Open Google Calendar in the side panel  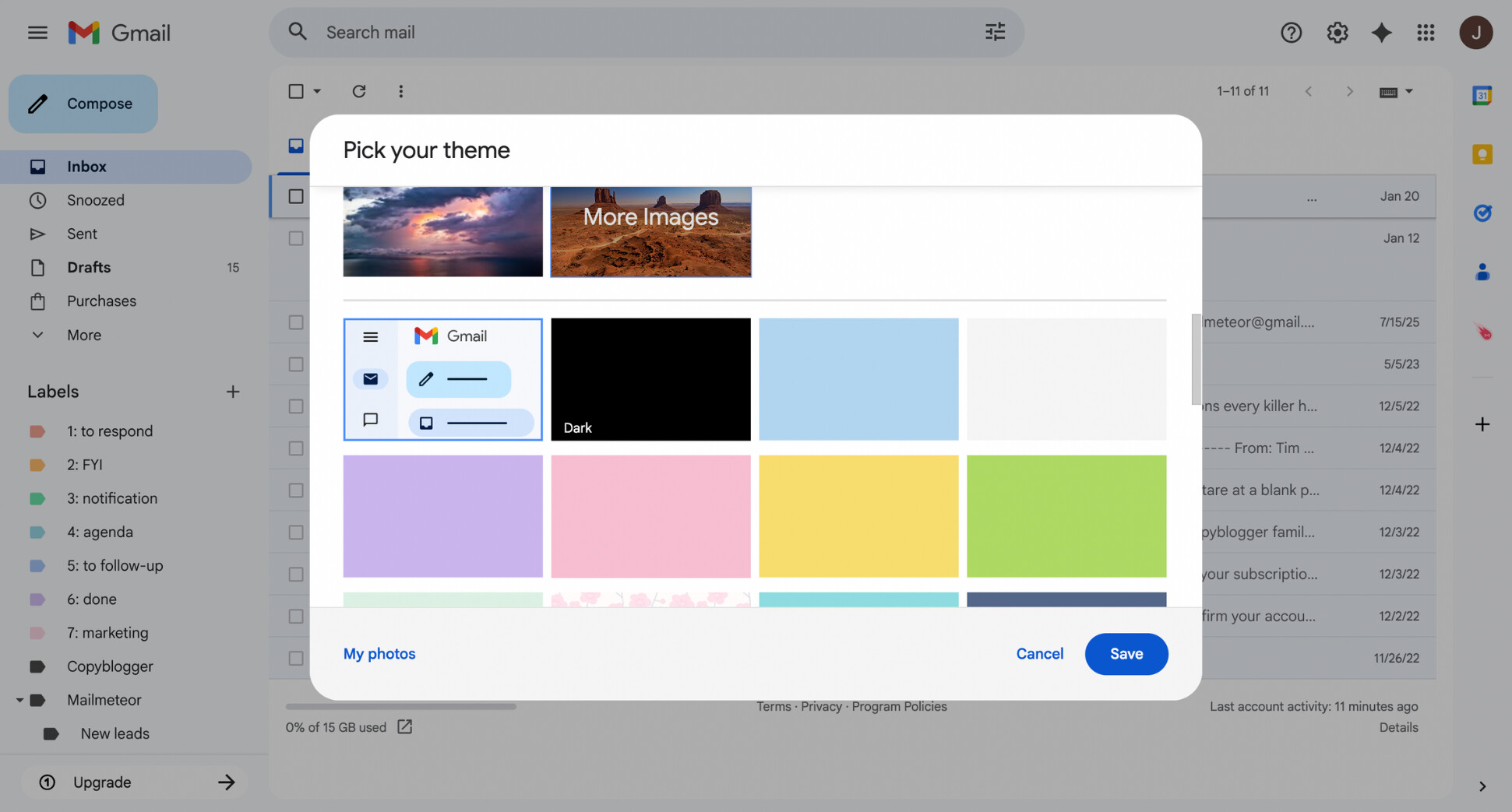(x=1482, y=94)
